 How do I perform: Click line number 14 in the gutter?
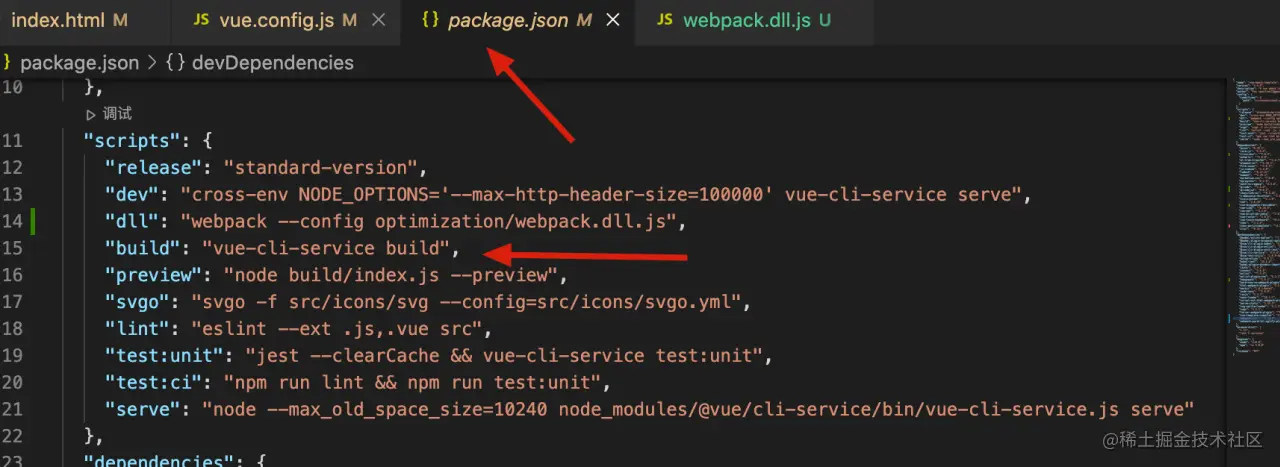[x=12, y=221]
